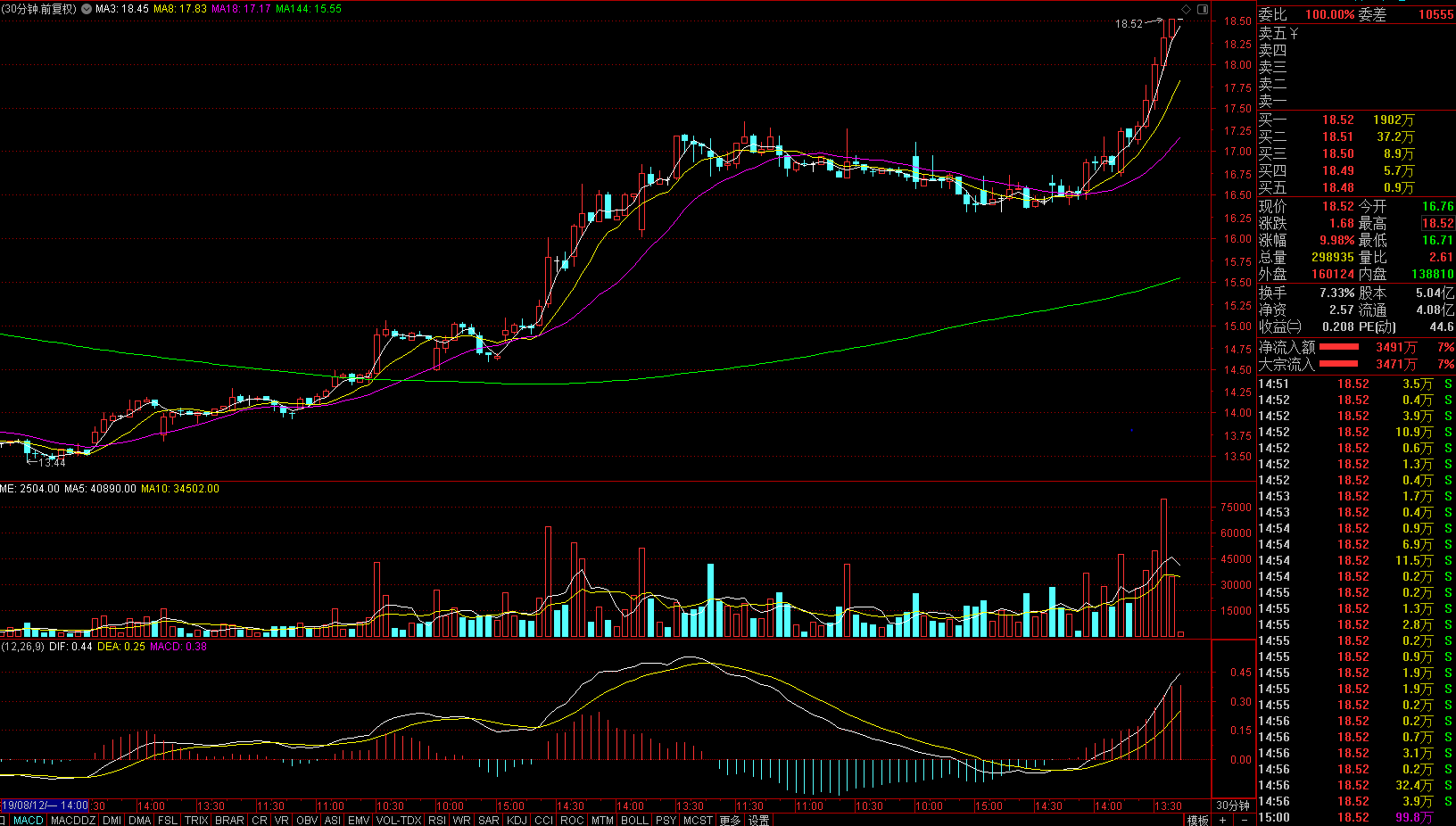Open the indicator dropdown arrow beside 前复权
The width and height of the screenshot is (1456, 826).
[87, 9]
